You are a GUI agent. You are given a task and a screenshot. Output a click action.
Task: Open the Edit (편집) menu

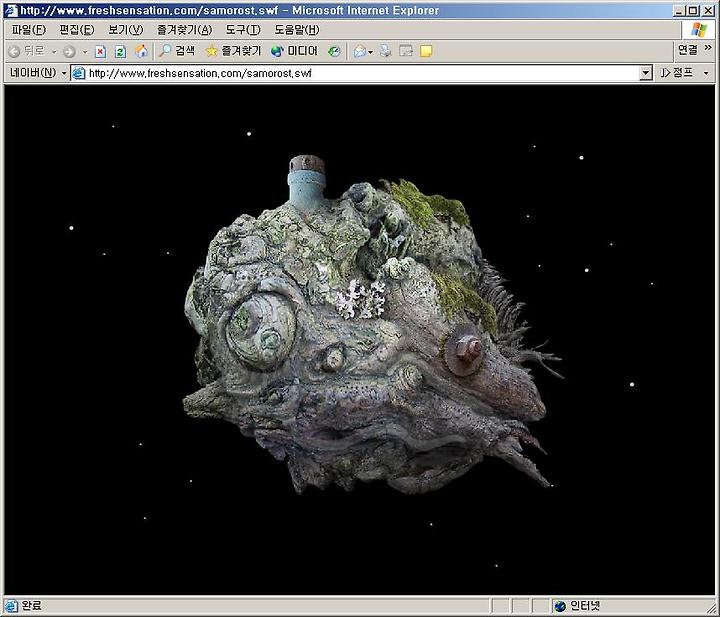77,30
